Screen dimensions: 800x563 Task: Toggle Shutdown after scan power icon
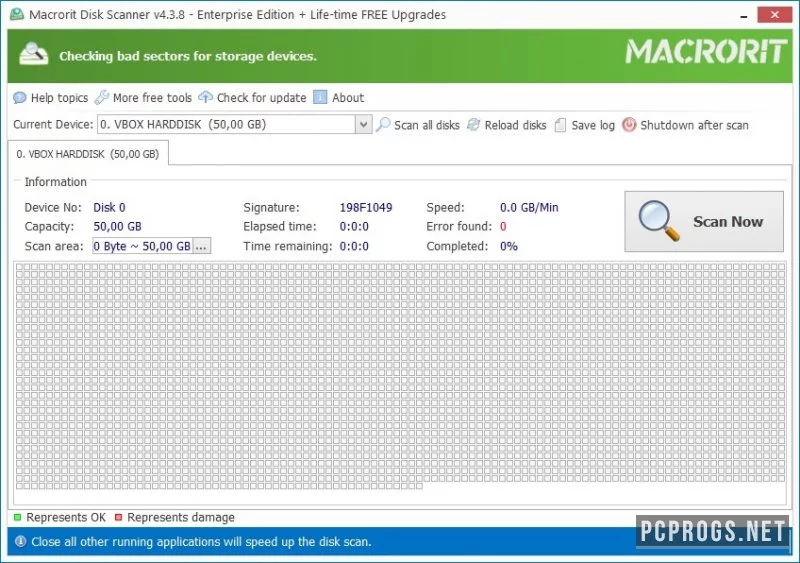click(629, 125)
